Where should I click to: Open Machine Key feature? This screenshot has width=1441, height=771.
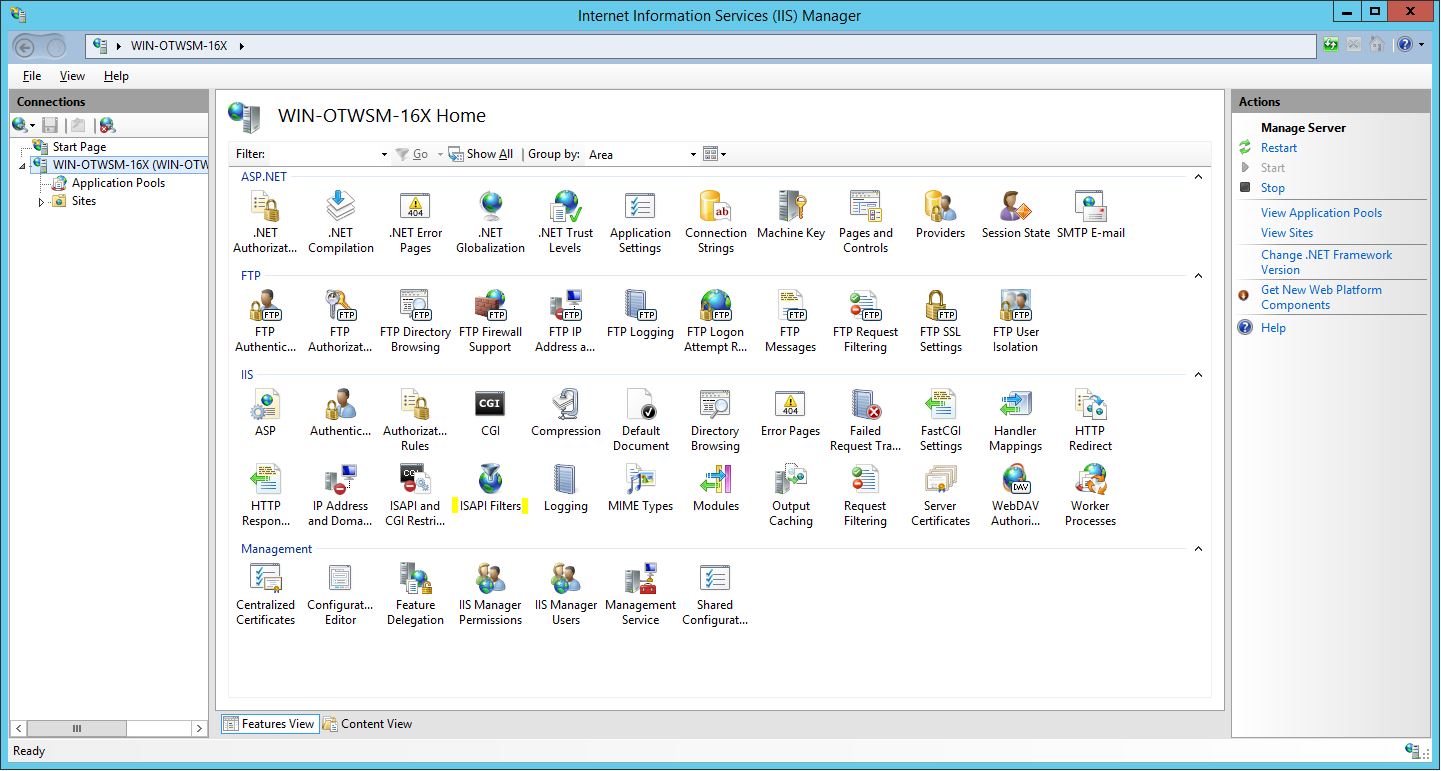[x=791, y=214]
